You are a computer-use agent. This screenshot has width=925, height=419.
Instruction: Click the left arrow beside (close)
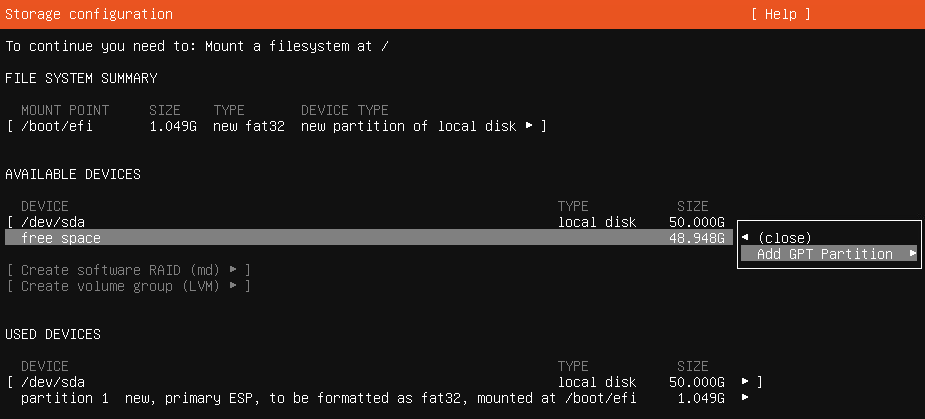point(745,237)
